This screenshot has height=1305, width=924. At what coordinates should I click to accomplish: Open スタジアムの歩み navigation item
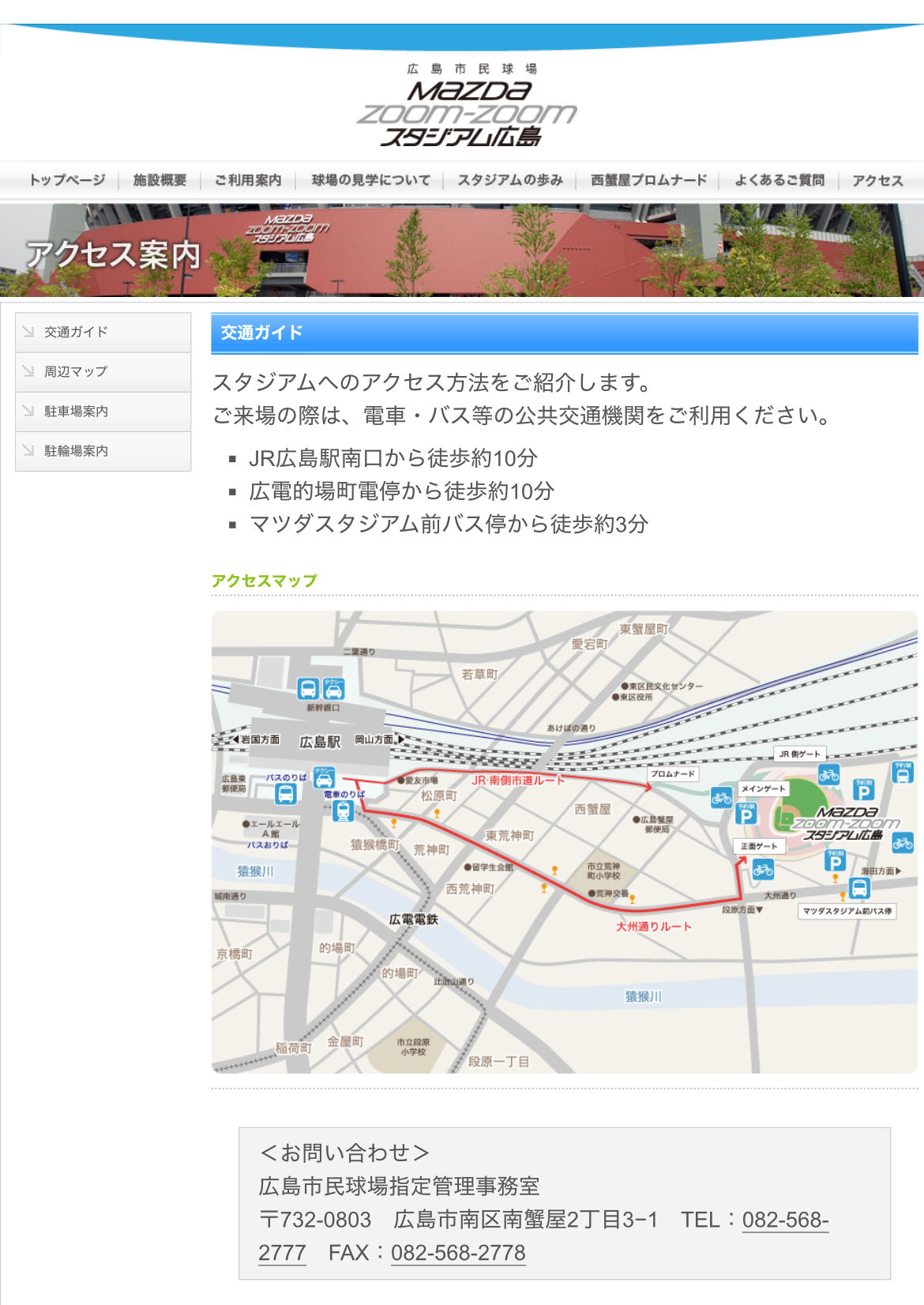click(x=510, y=180)
